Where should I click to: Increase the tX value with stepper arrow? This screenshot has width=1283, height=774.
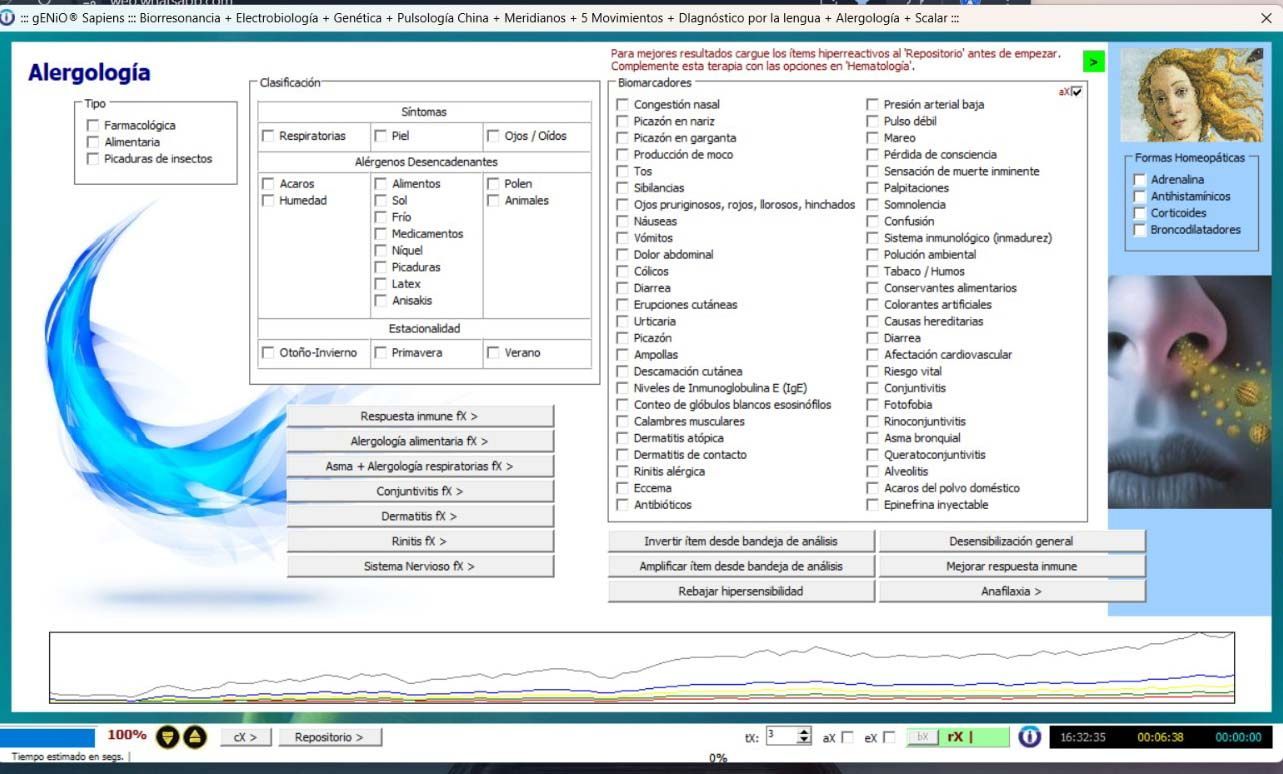[805, 733]
